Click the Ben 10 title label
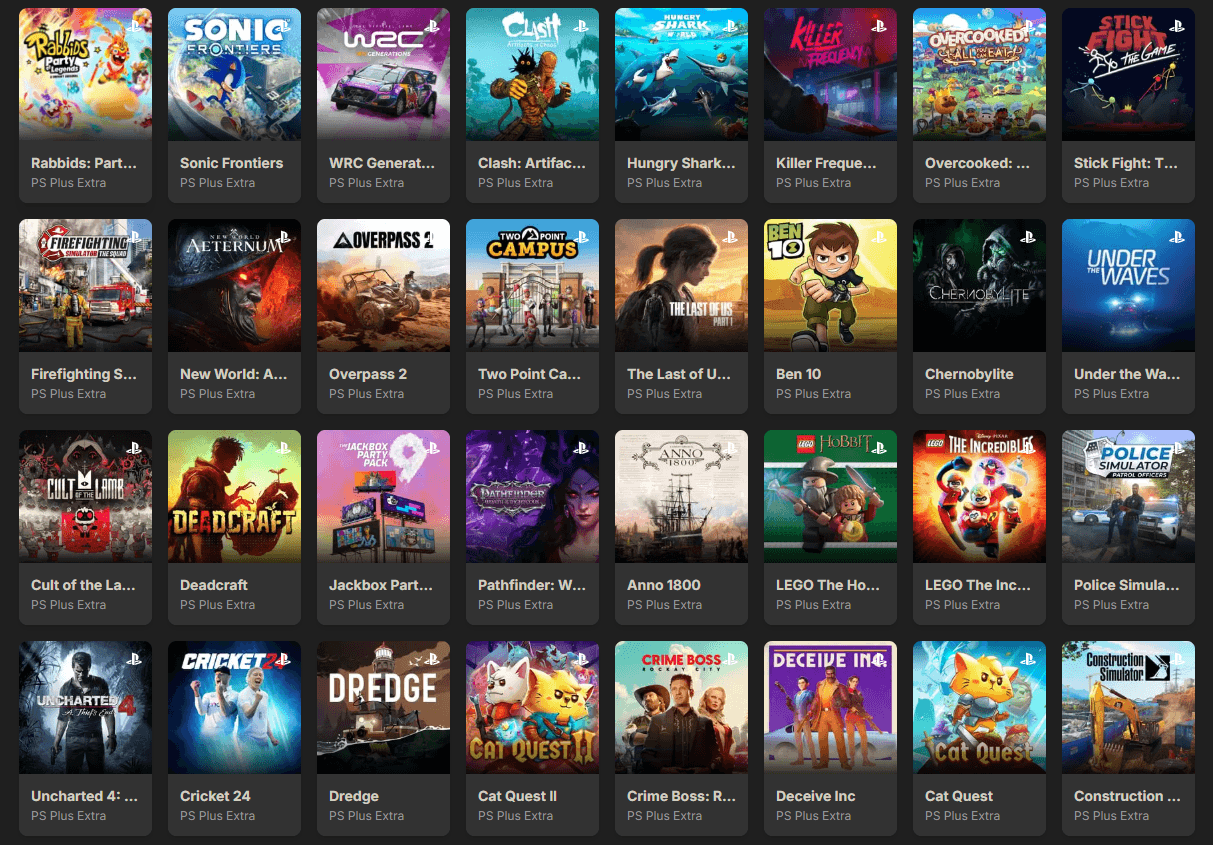The image size is (1213, 845). point(799,374)
